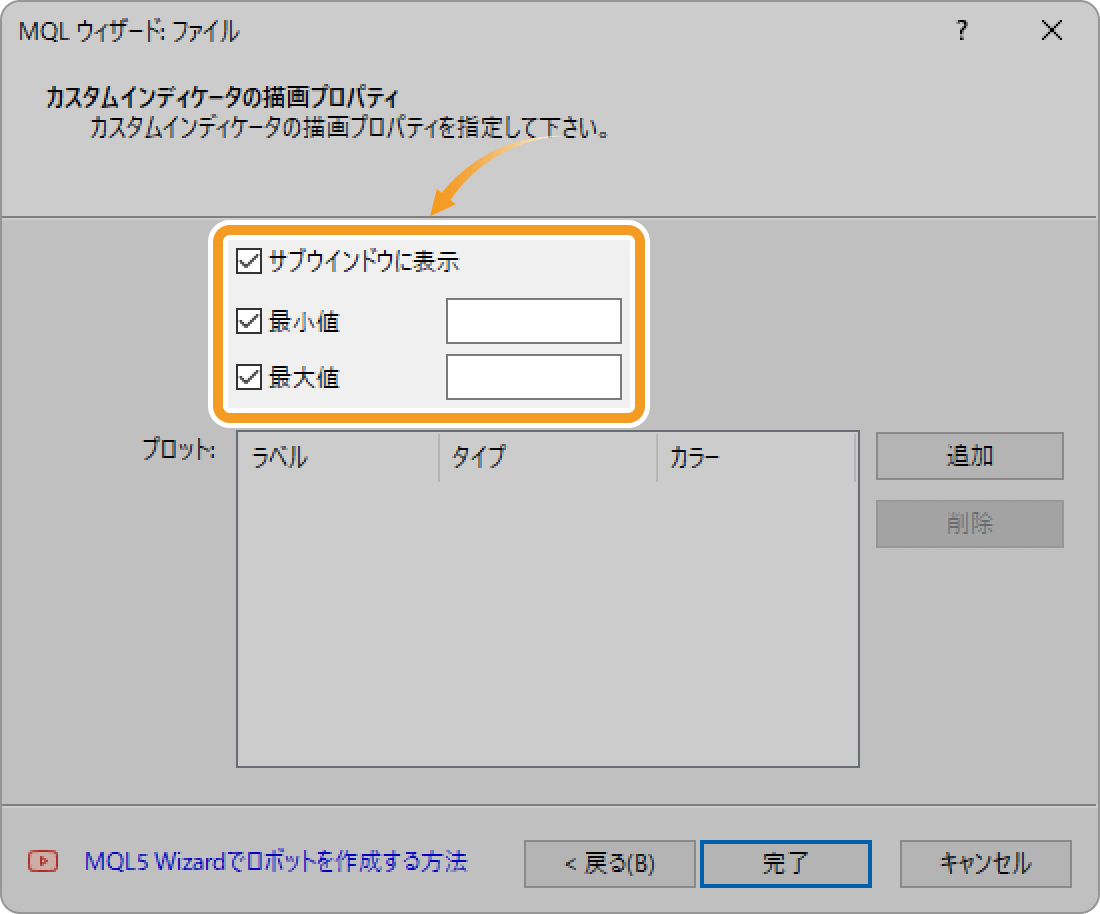Click the ラベル column header
Screen dimensions: 1100x914
coord(338,457)
